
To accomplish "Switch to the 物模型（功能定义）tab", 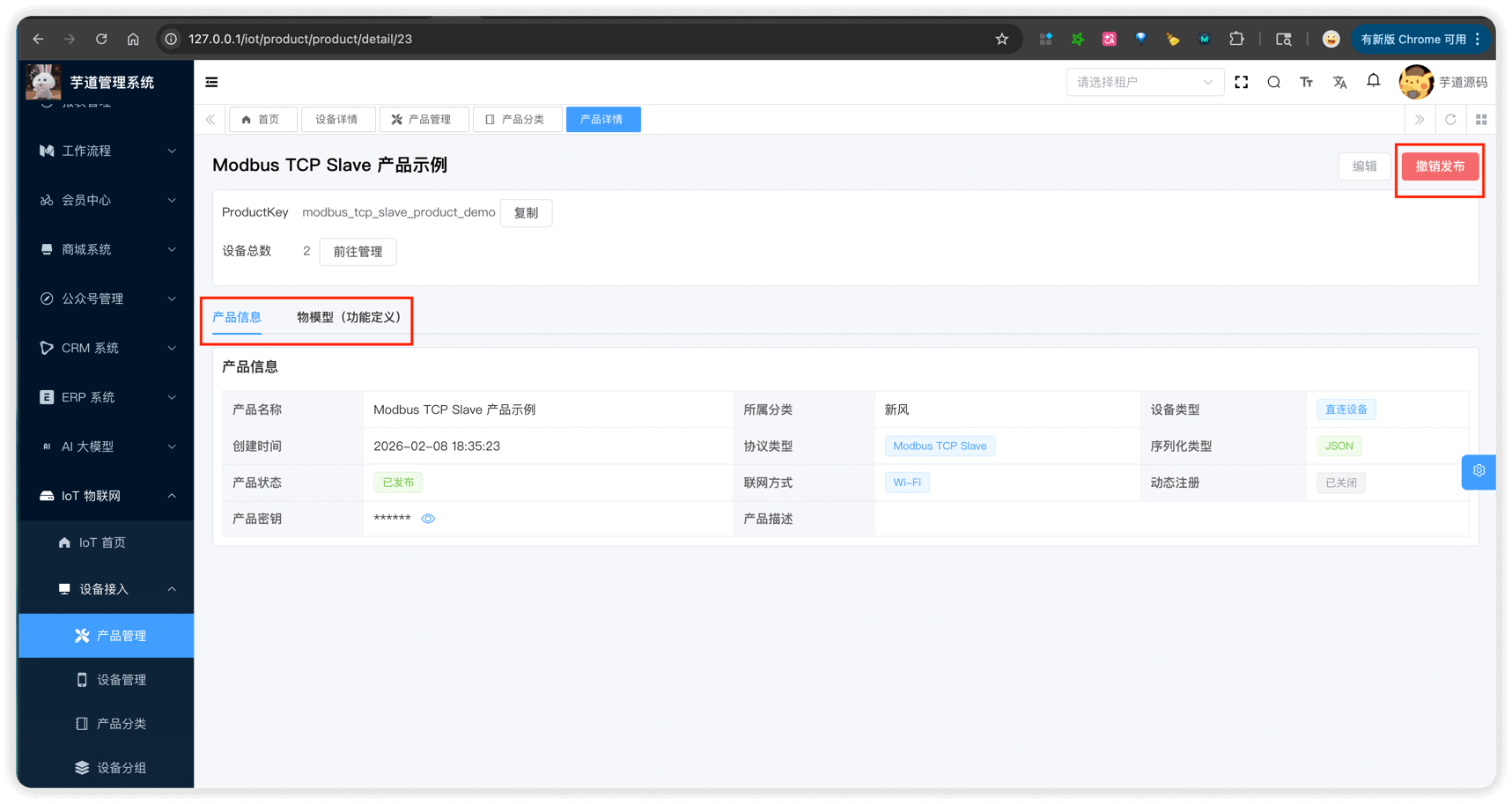I will tap(348, 317).
